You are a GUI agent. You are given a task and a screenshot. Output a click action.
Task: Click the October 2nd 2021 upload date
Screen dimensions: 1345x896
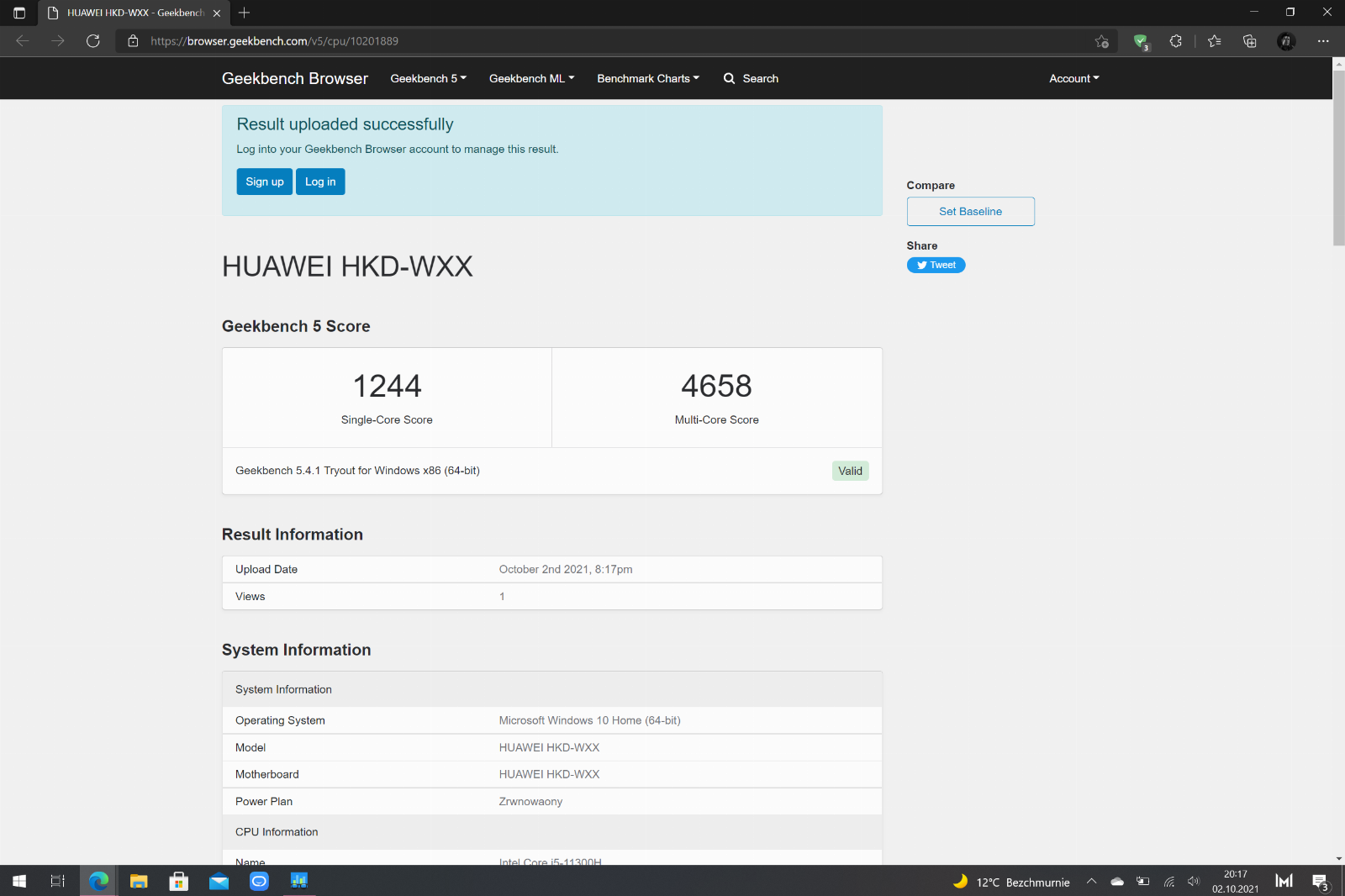[x=566, y=569]
